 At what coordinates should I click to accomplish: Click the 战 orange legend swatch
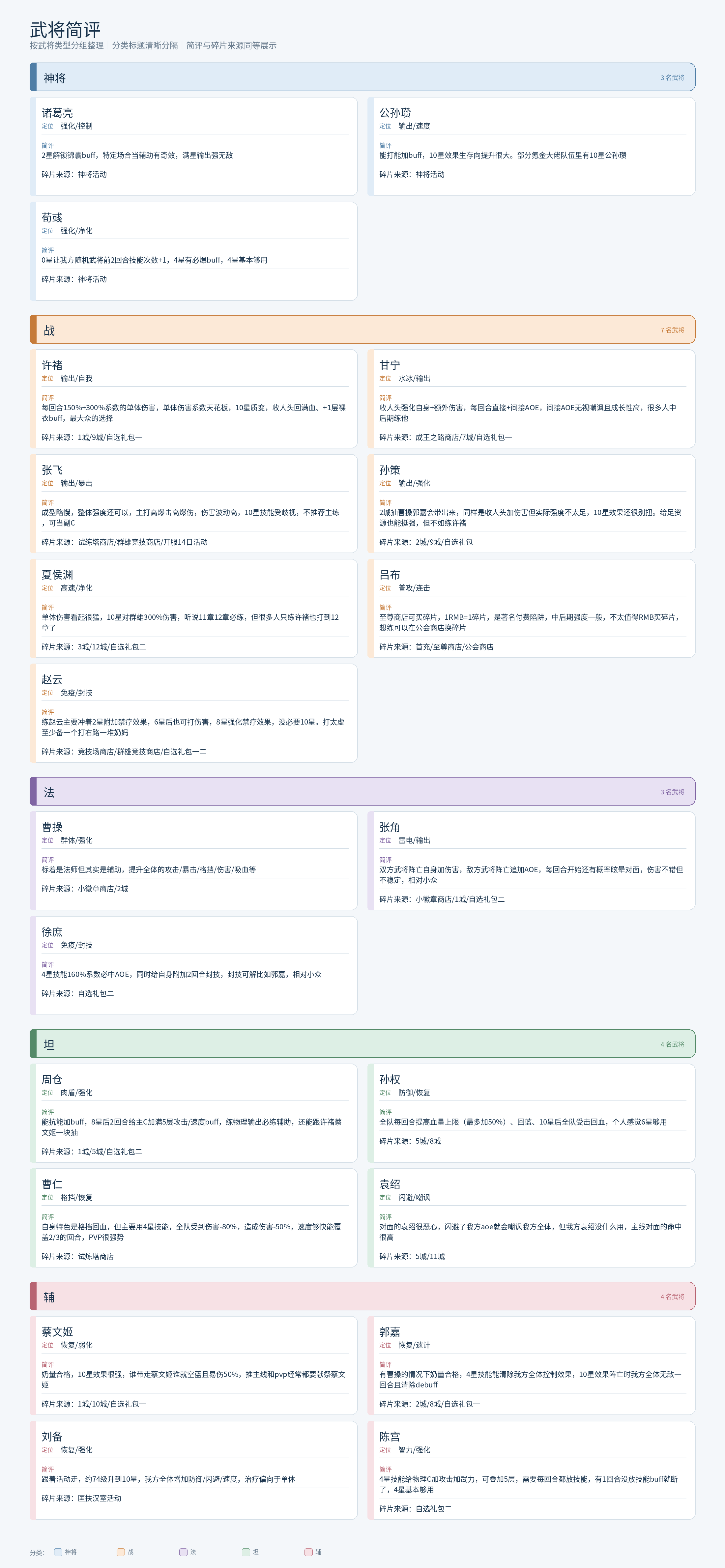(121, 1552)
